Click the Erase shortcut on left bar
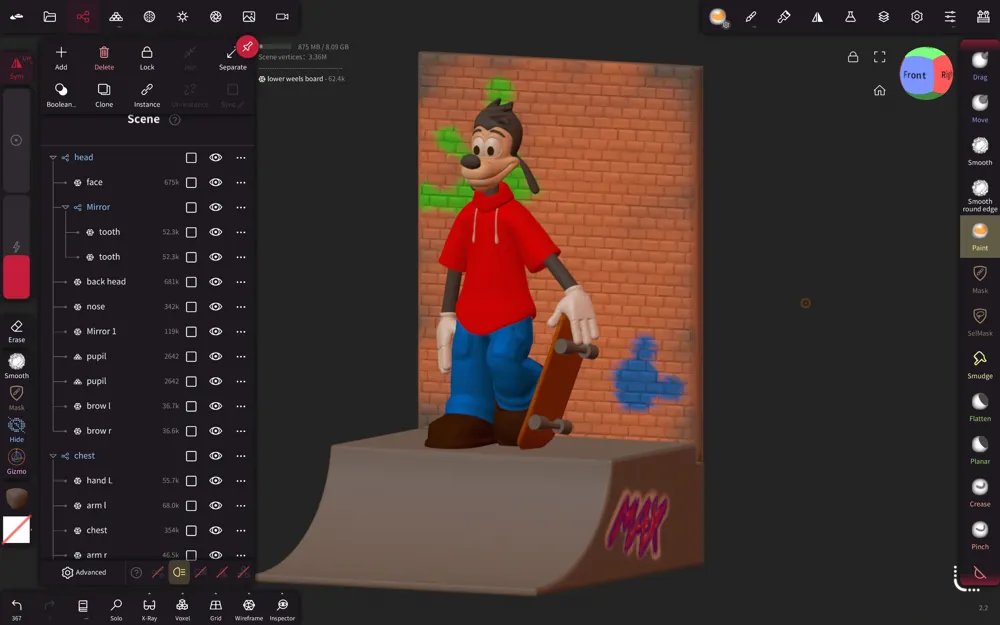The image size is (1000, 625). pyautogui.click(x=17, y=331)
